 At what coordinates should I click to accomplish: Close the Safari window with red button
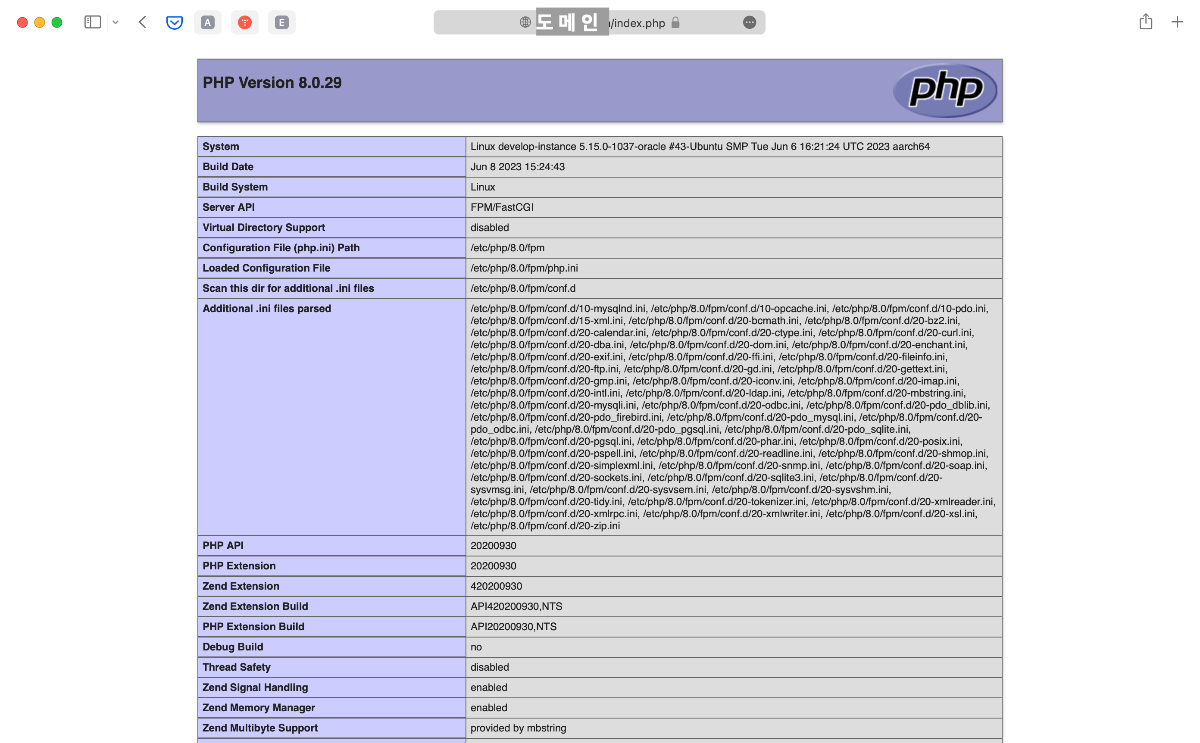[22, 22]
